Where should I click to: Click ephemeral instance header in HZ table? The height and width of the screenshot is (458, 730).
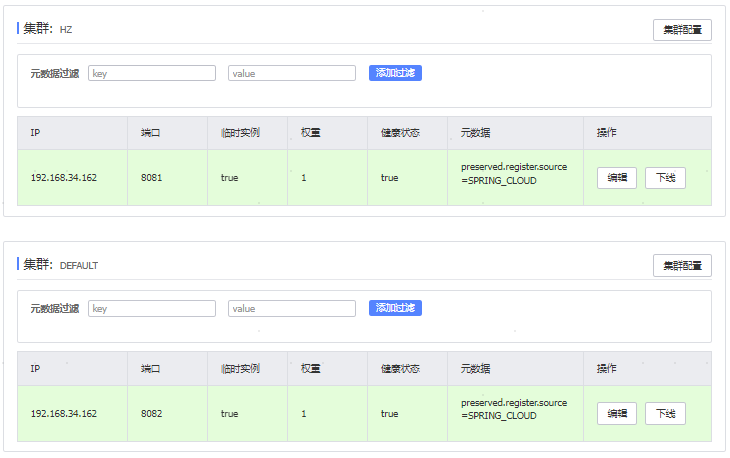[240, 133]
